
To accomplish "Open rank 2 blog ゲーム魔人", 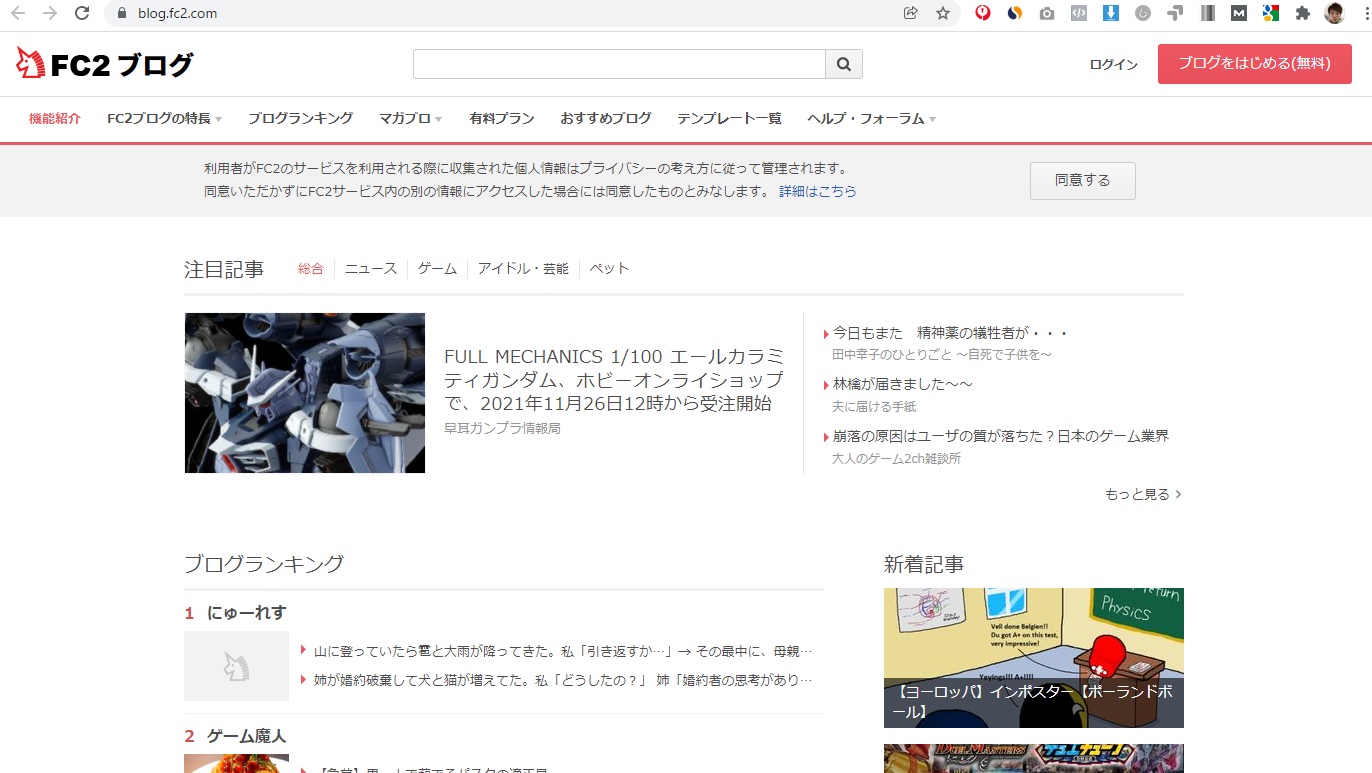I will click(246, 736).
